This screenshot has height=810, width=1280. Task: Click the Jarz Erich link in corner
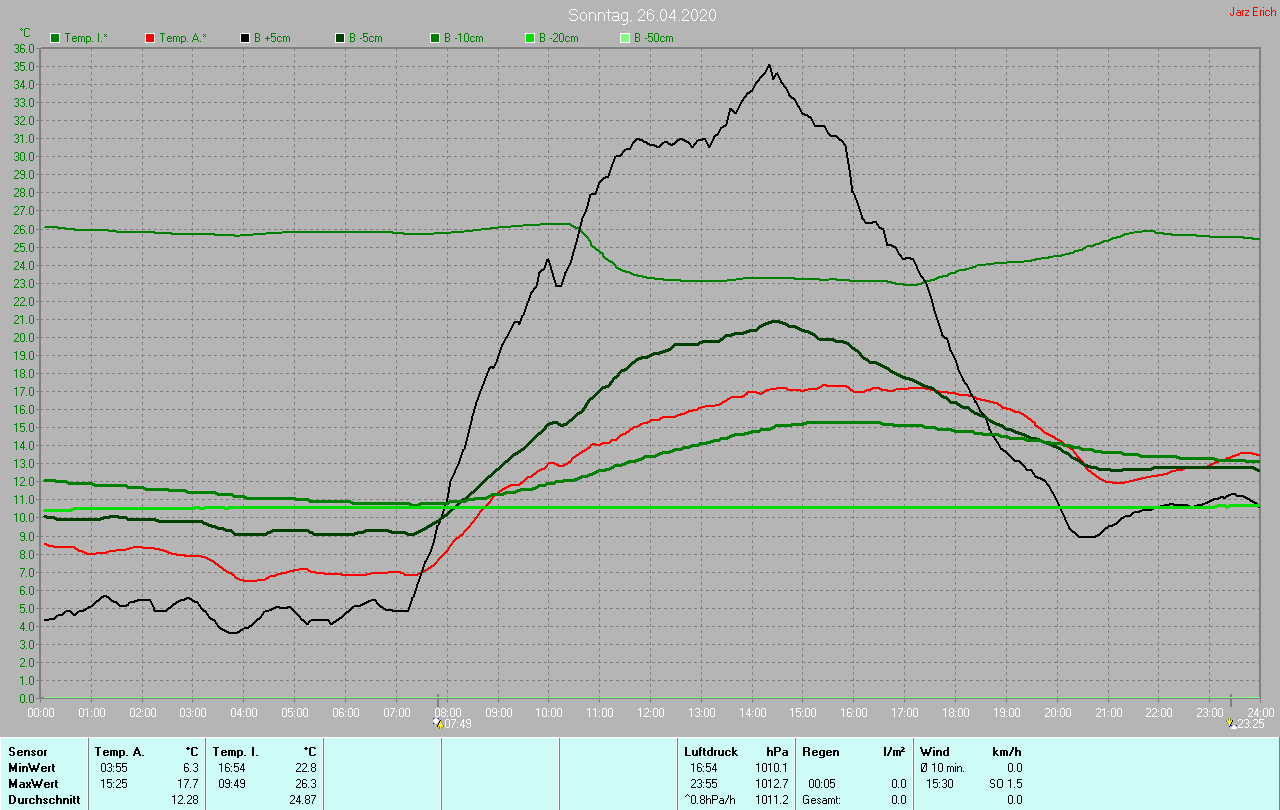(x=1252, y=12)
